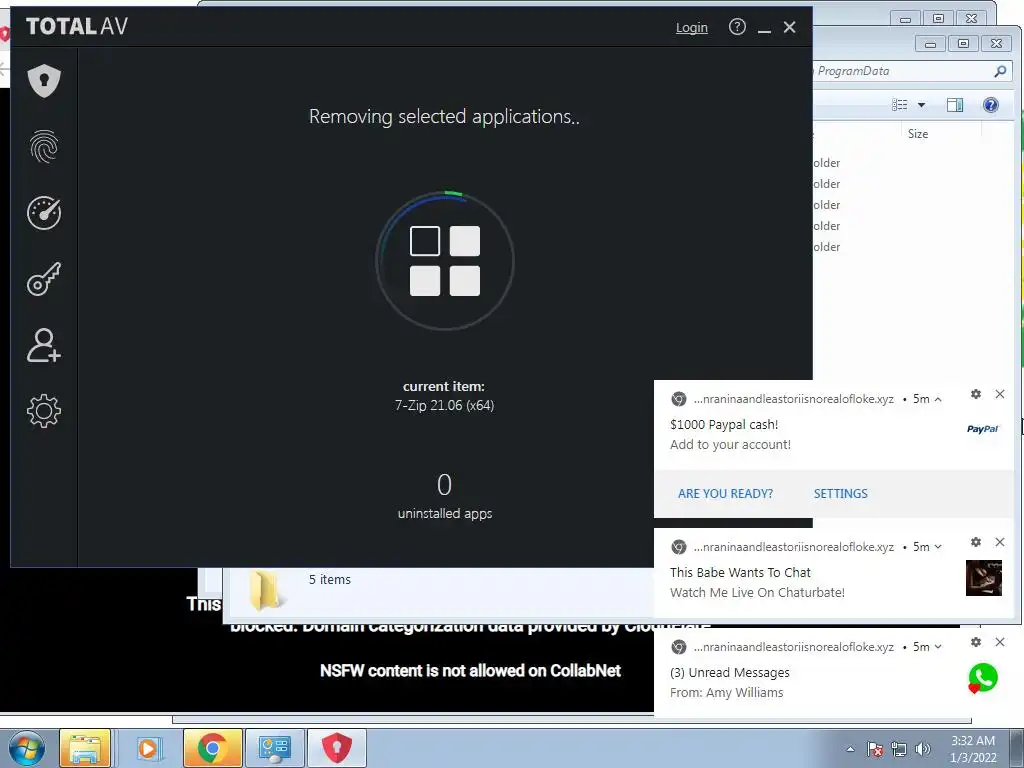Click the PayPal logo in the notification
The image size is (1024, 768).
point(983,429)
